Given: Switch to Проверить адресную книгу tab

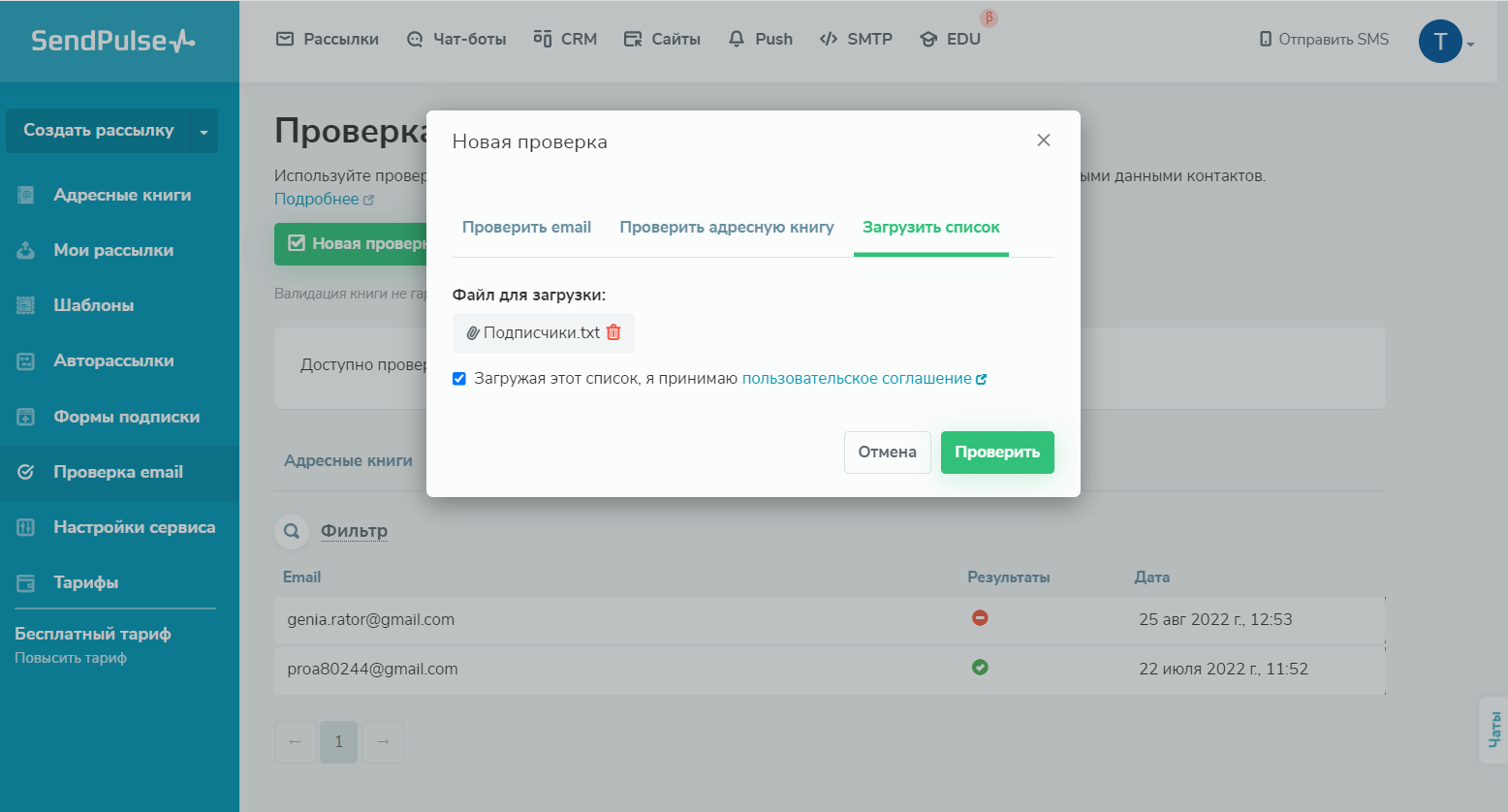Looking at the screenshot, I should click(727, 227).
